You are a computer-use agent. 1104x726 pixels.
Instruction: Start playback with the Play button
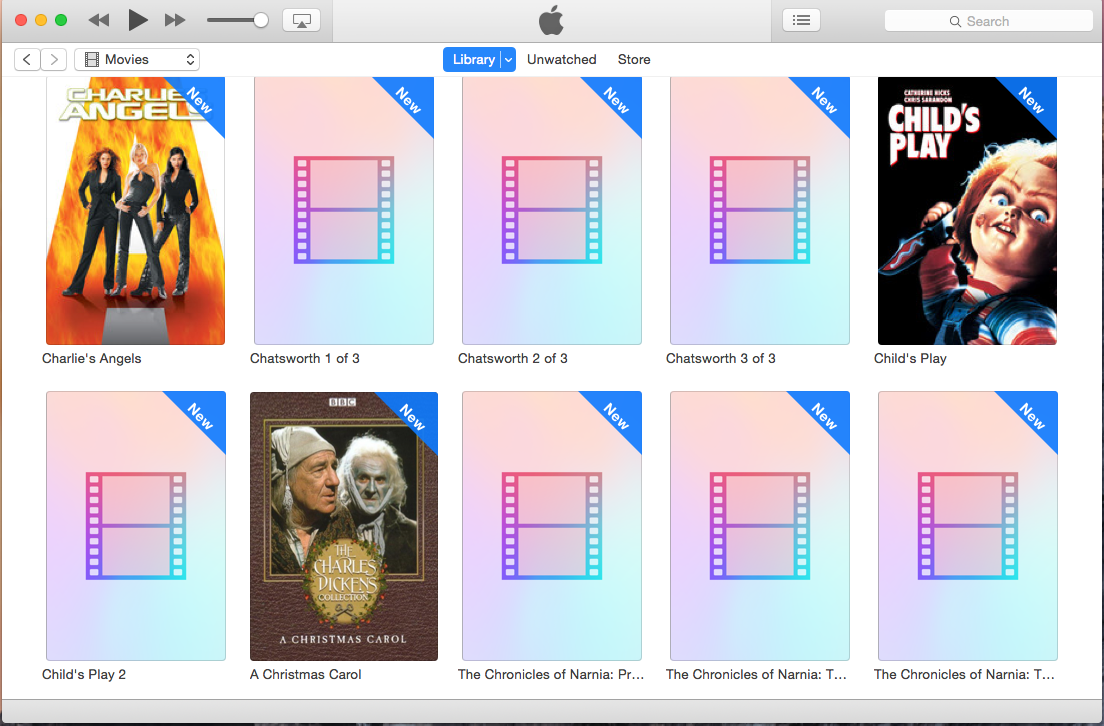tap(138, 20)
